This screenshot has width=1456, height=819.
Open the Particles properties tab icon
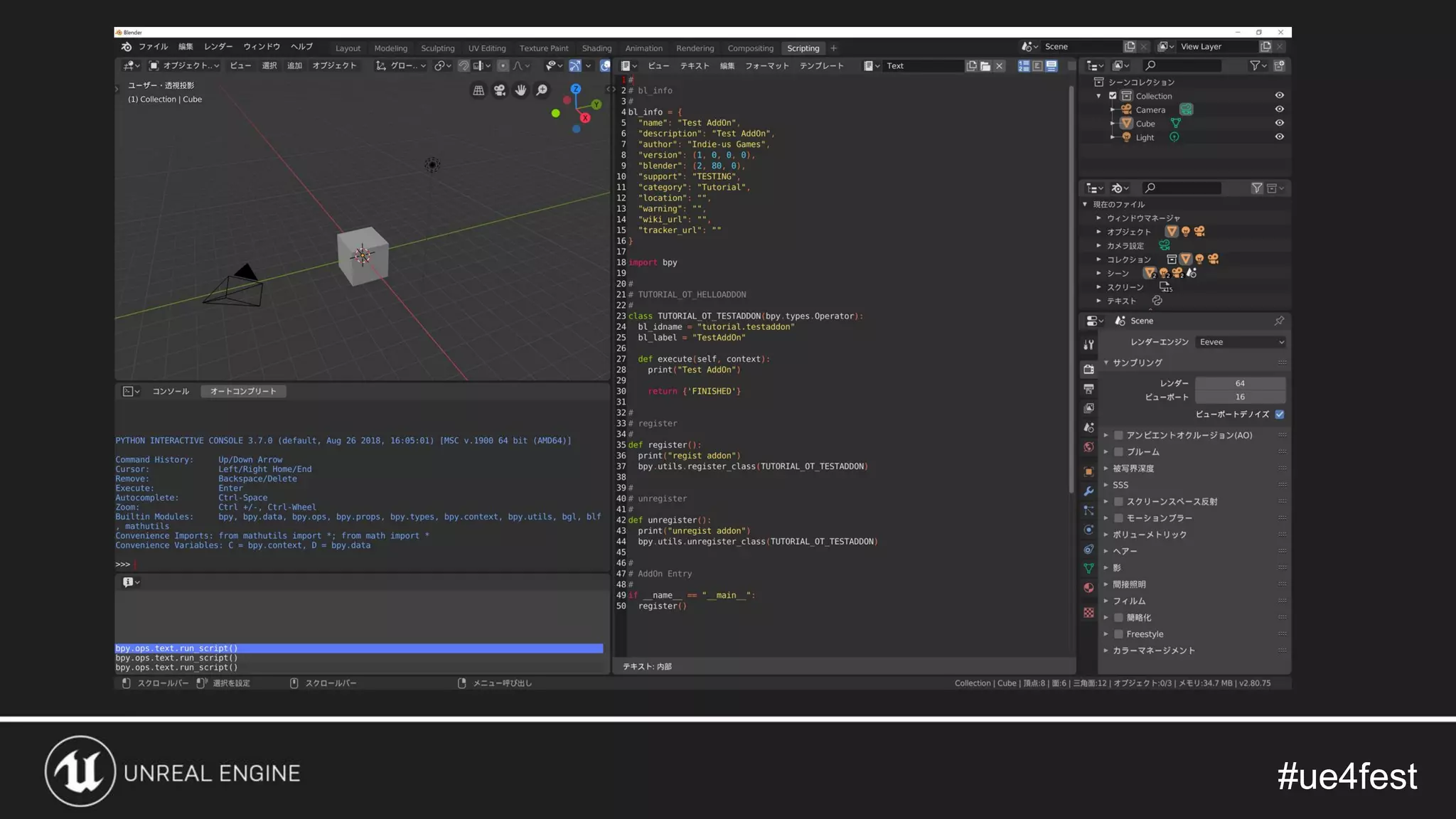[x=1088, y=510]
